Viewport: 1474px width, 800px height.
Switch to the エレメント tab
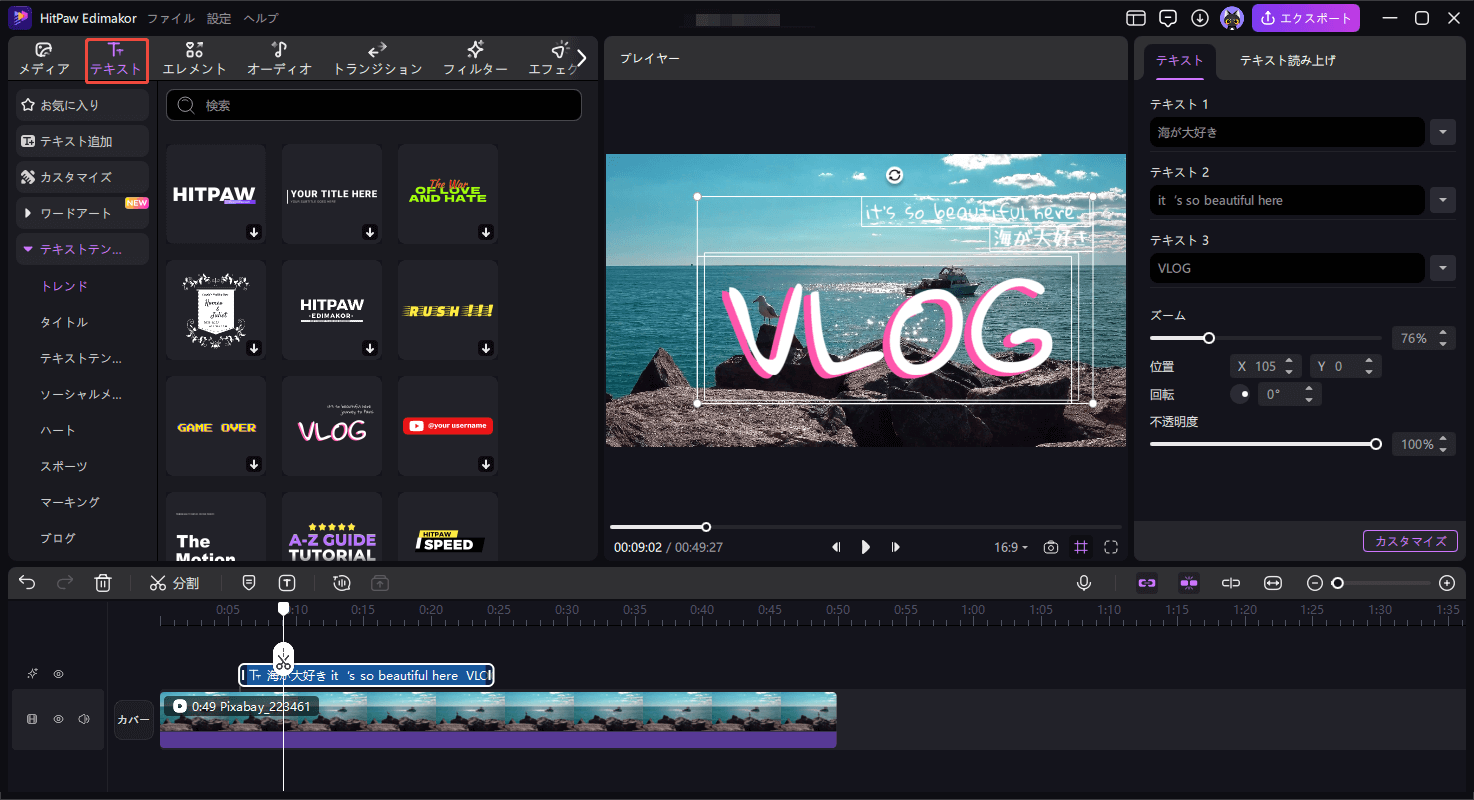pyautogui.click(x=195, y=59)
